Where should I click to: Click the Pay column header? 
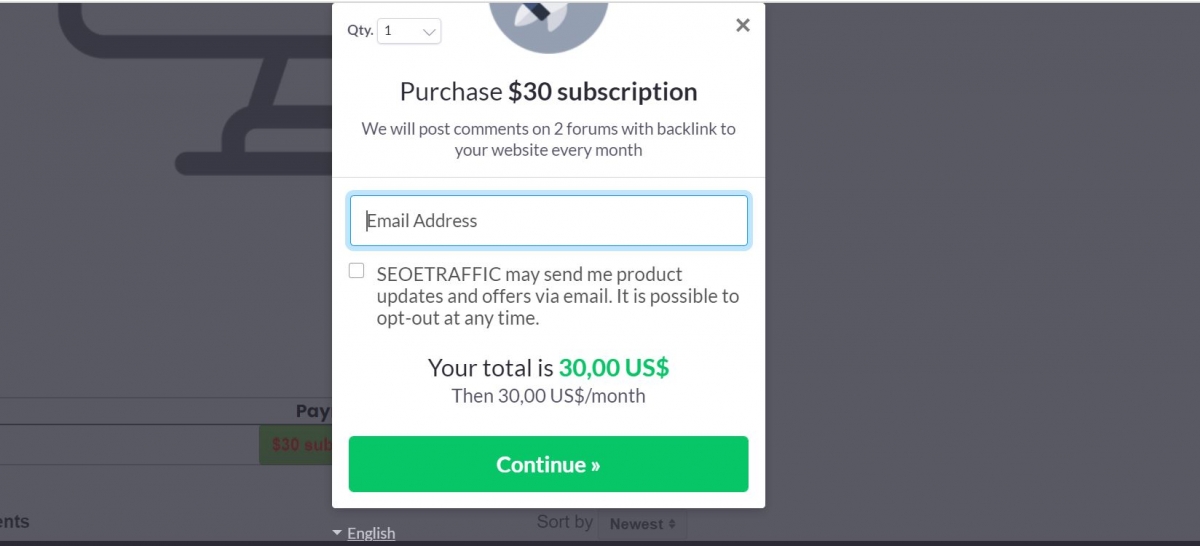pos(313,411)
